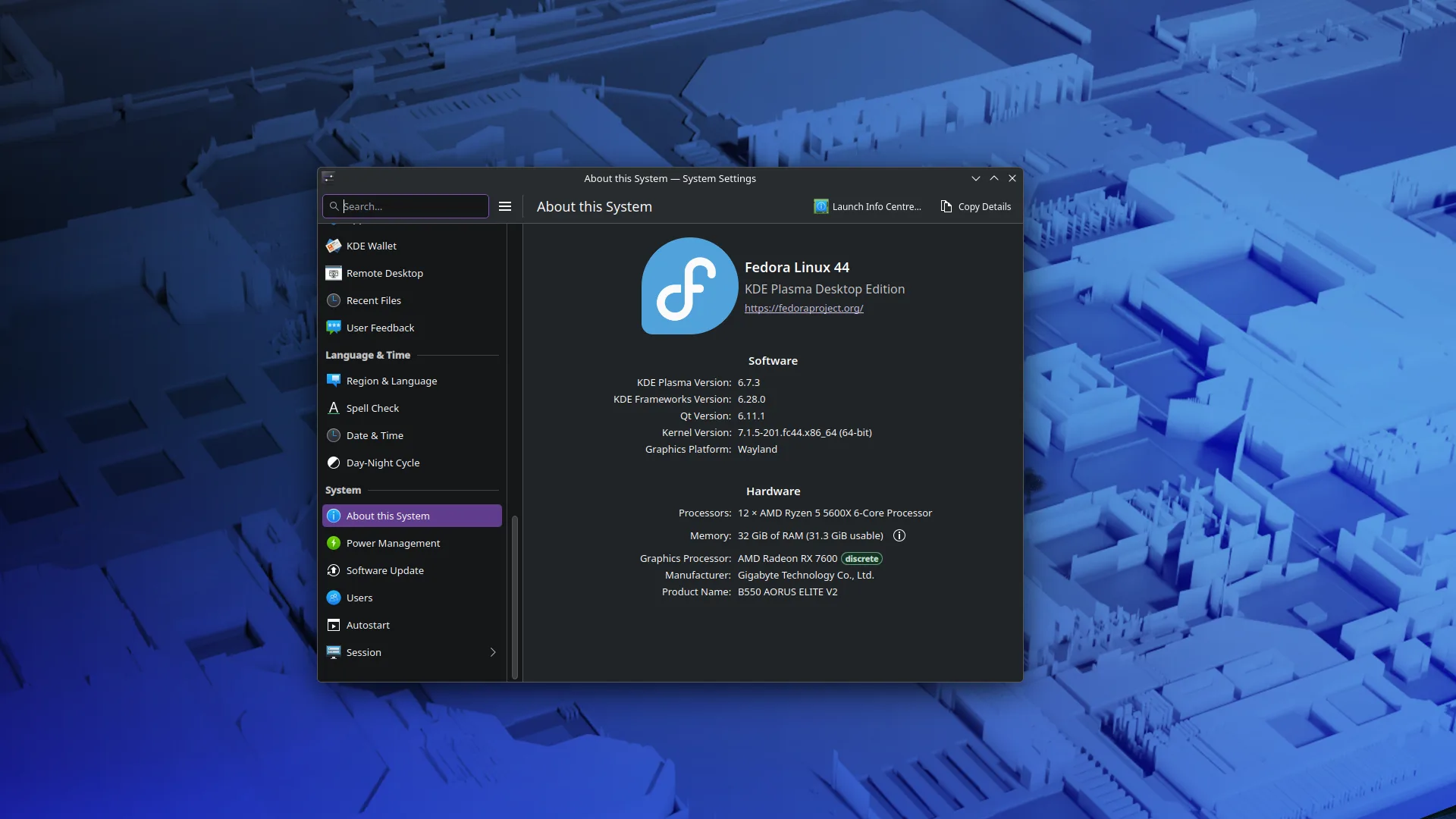Open the fedoraproject.org link

point(804,308)
